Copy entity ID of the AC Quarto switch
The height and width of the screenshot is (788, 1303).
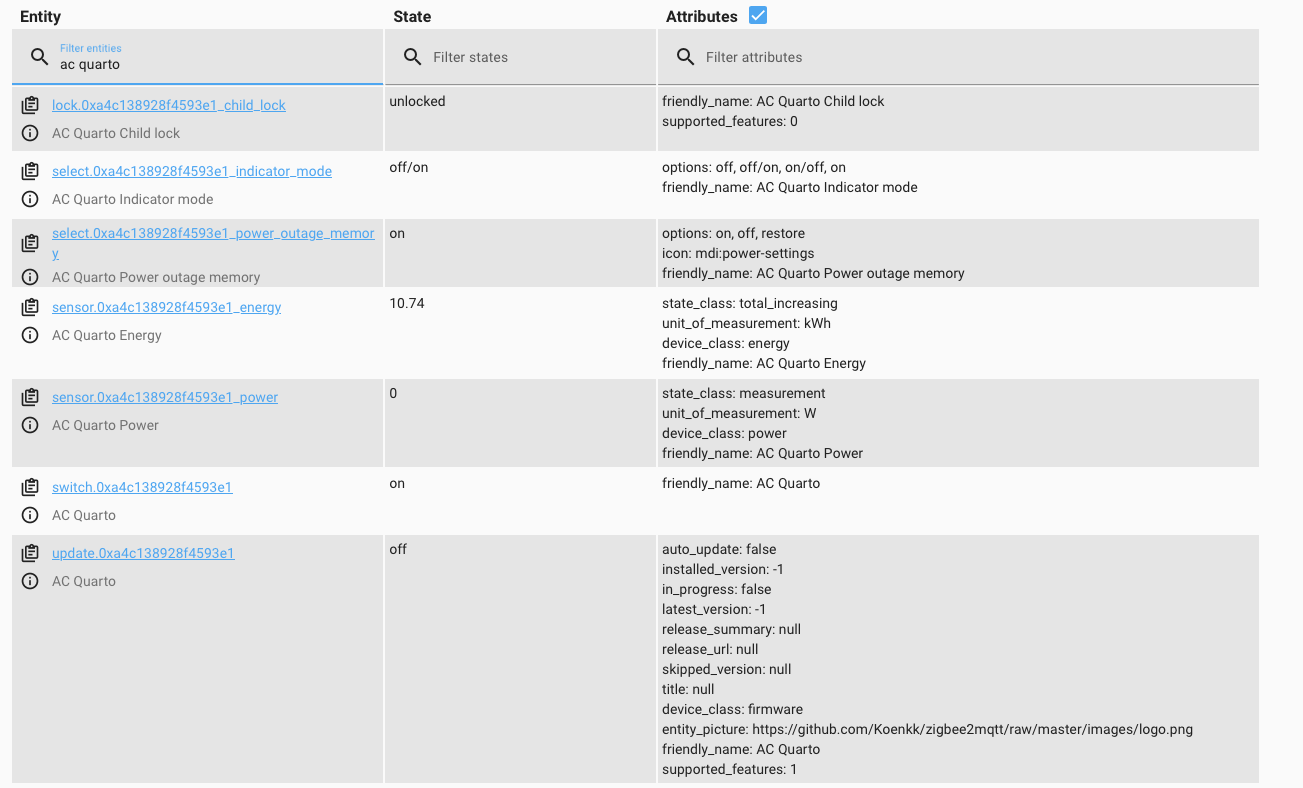pyautogui.click(x=30, y=486)
